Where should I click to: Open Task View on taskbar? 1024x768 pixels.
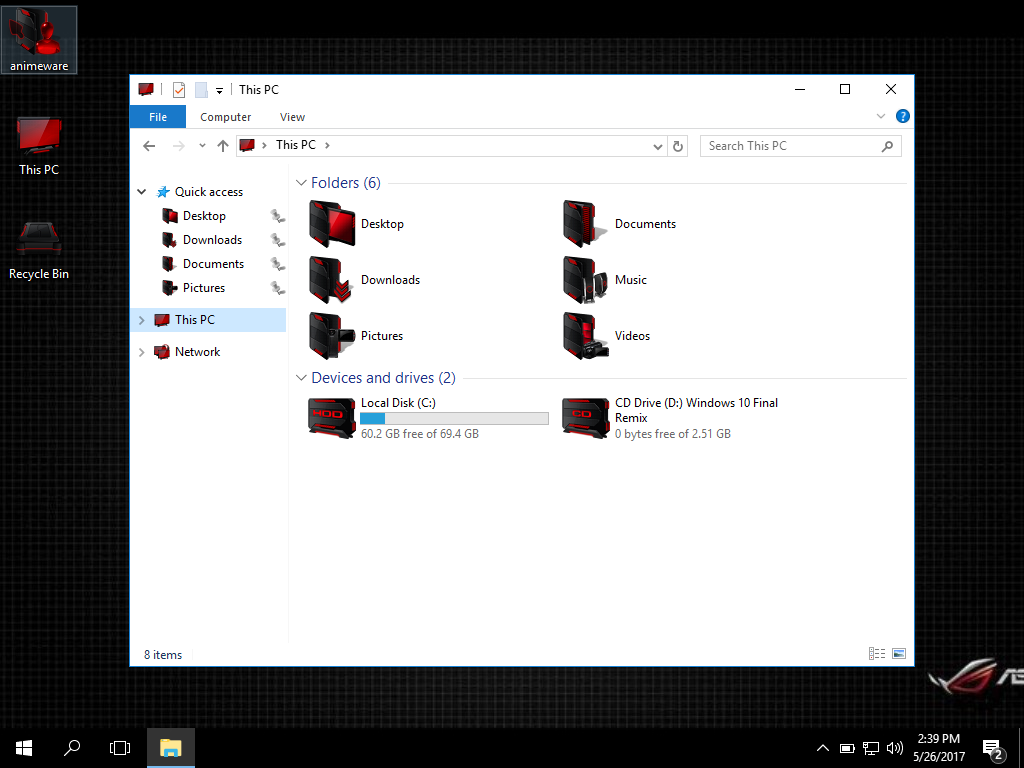point(120,748)
